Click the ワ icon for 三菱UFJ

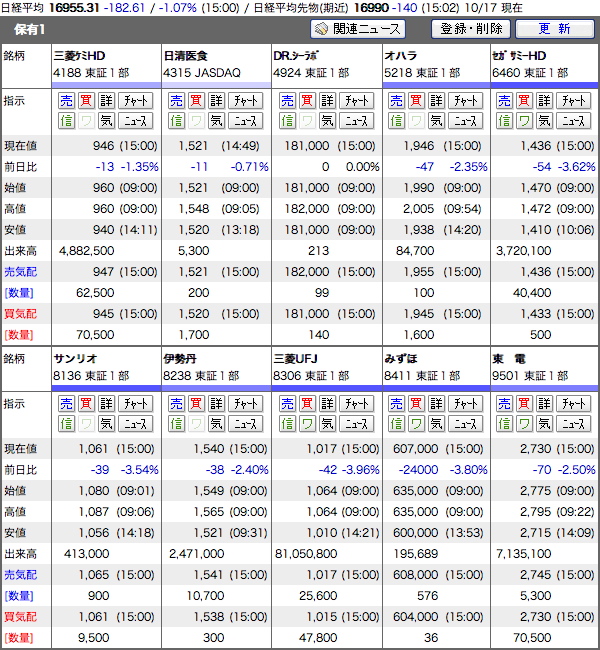(305, 424)
